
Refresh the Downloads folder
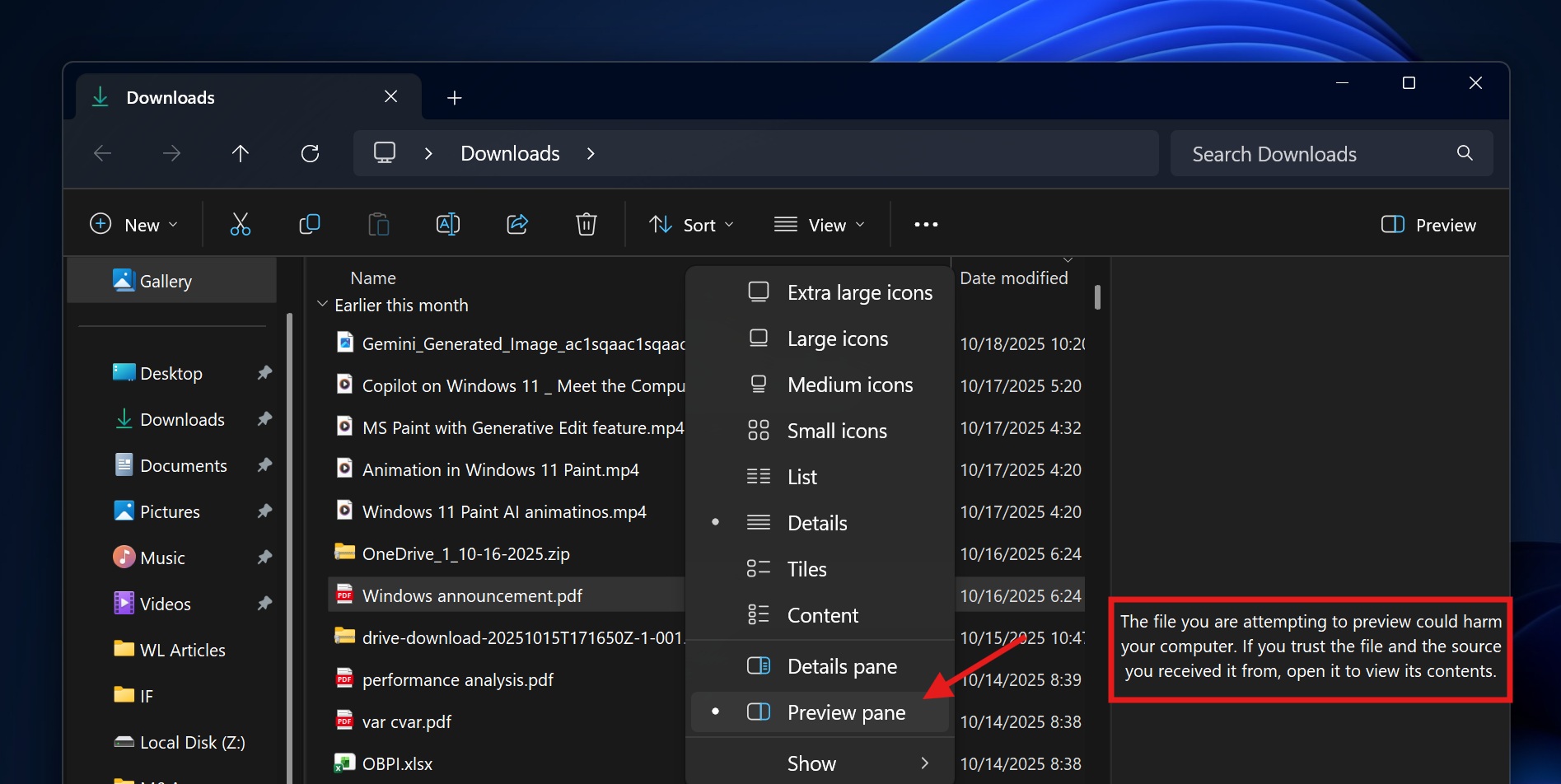[x=310, y=153]
